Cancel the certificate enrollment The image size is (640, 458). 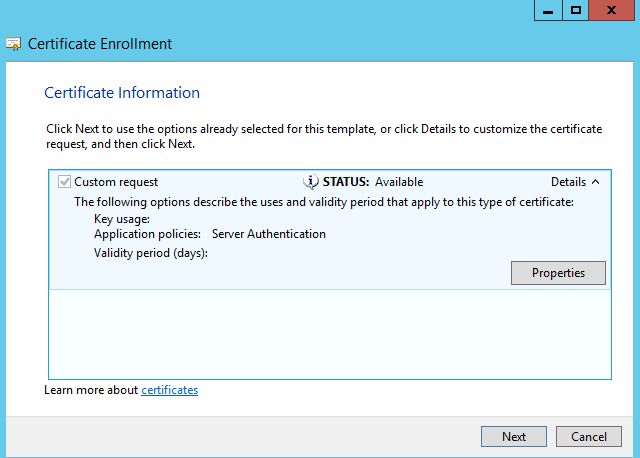(589, 437)
